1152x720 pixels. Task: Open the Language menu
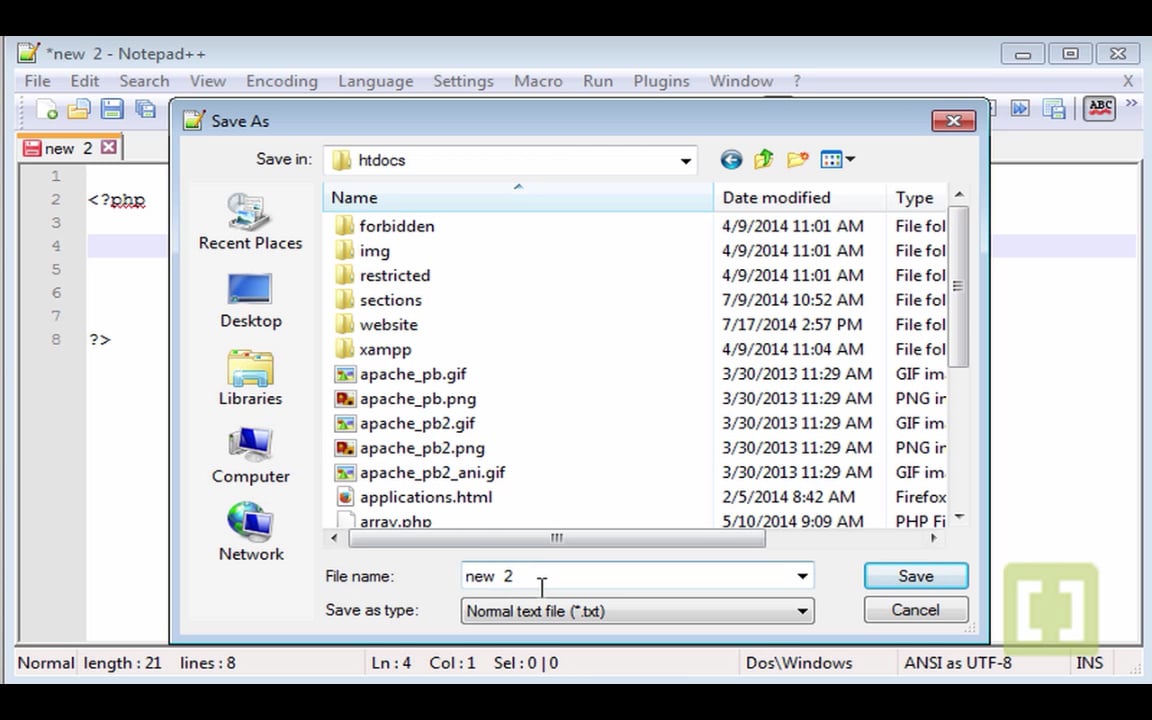pos(375,81)
